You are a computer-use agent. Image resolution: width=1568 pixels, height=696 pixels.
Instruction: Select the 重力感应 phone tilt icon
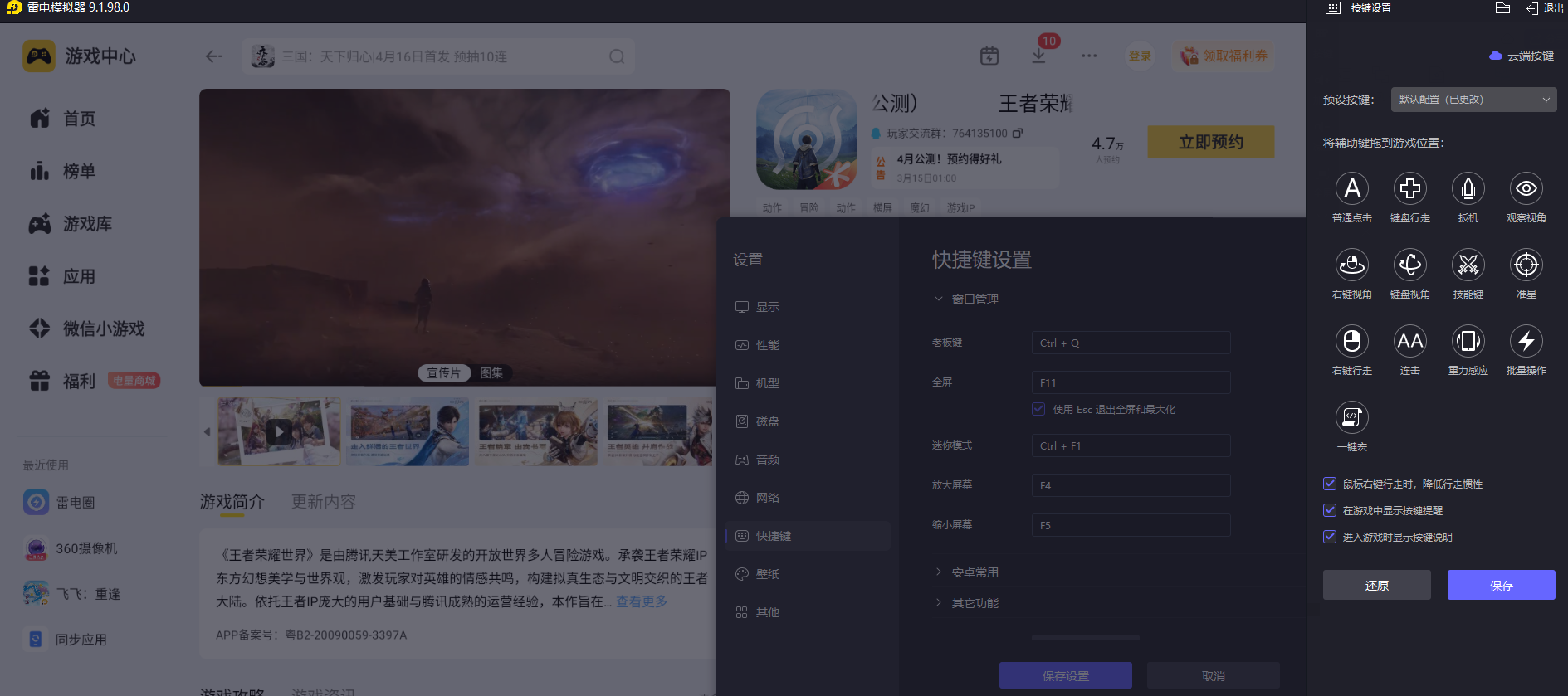(x=1468, y=342)
